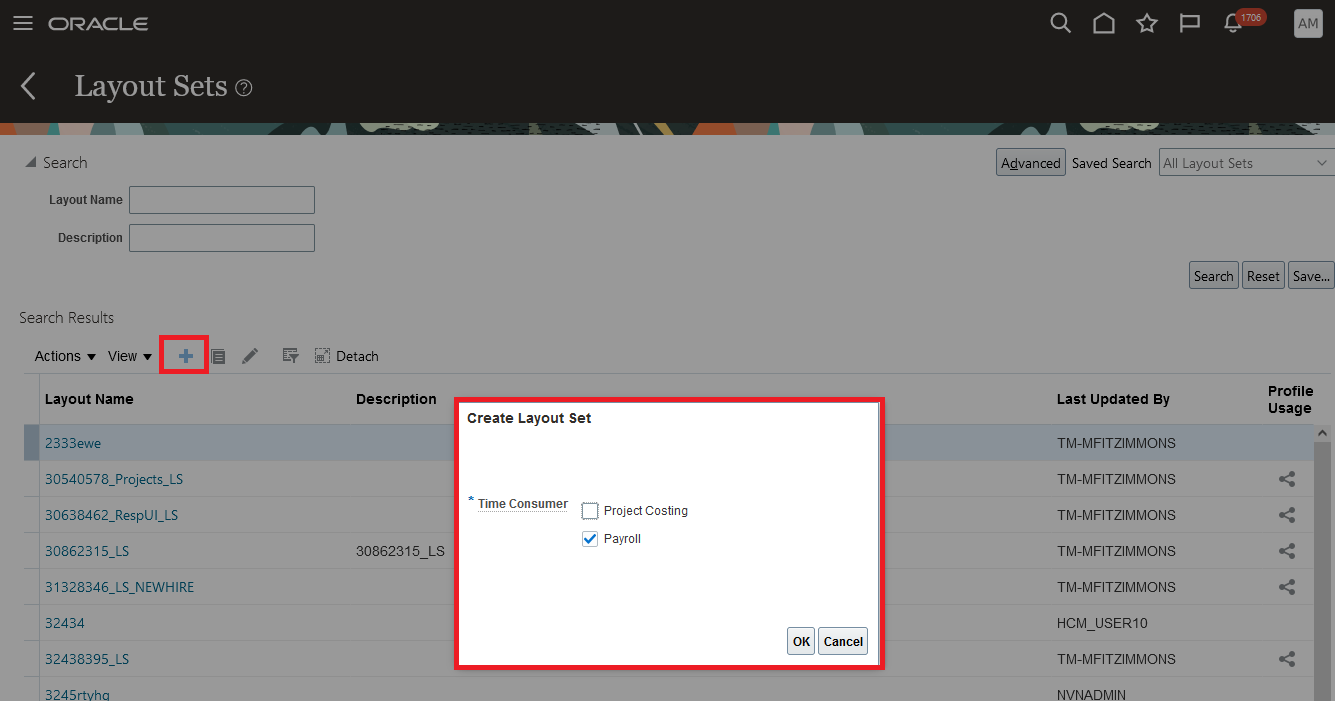This screenshot has height=701, width=1335.
Task: Click the Home icon in the header
Action: 1103,22
